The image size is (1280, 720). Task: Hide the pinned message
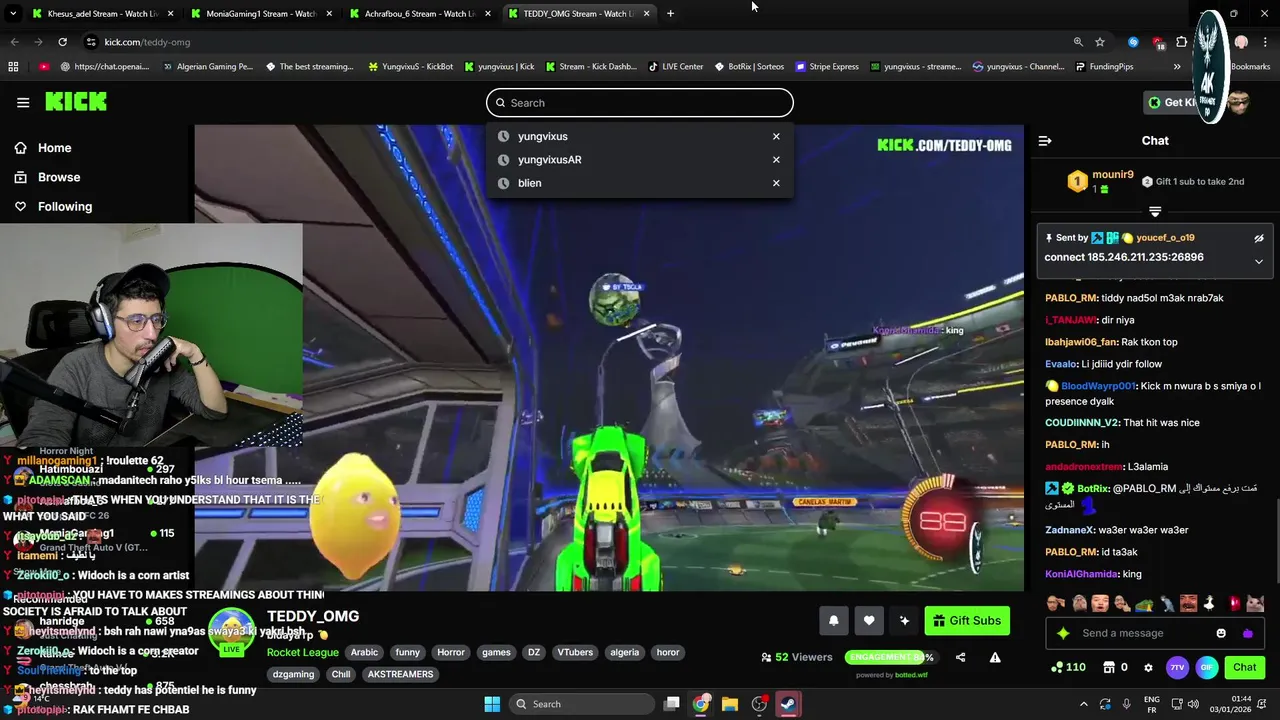(1259, 238)
